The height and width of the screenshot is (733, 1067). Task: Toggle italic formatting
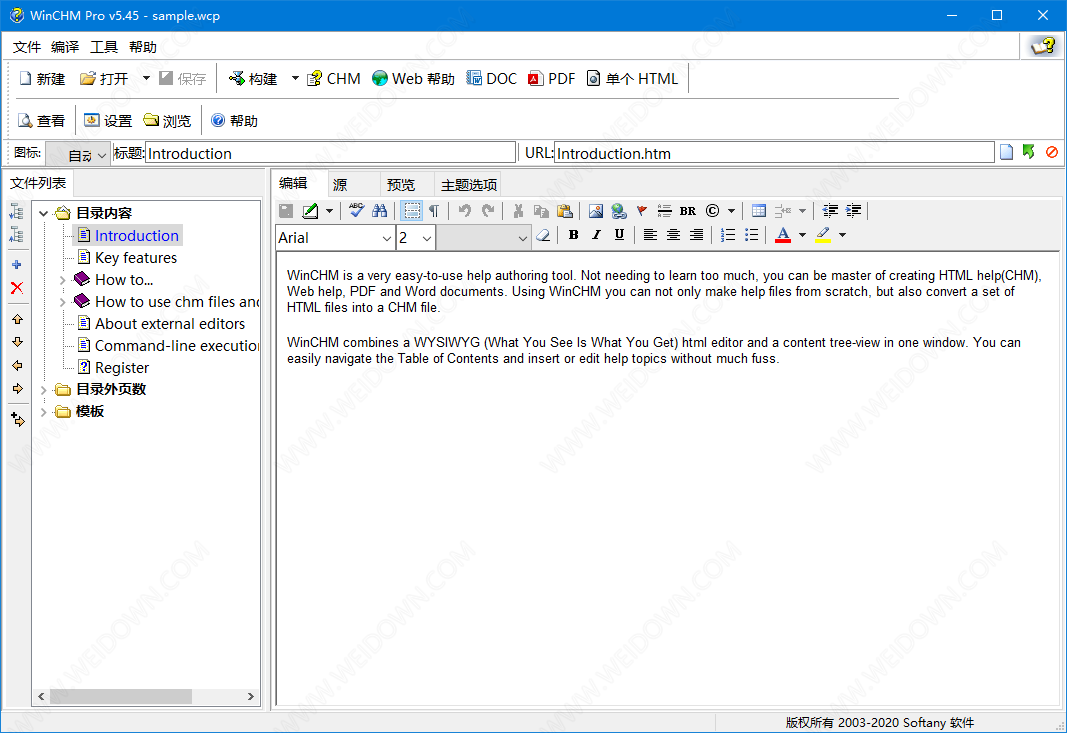click(x=596, y=236)
